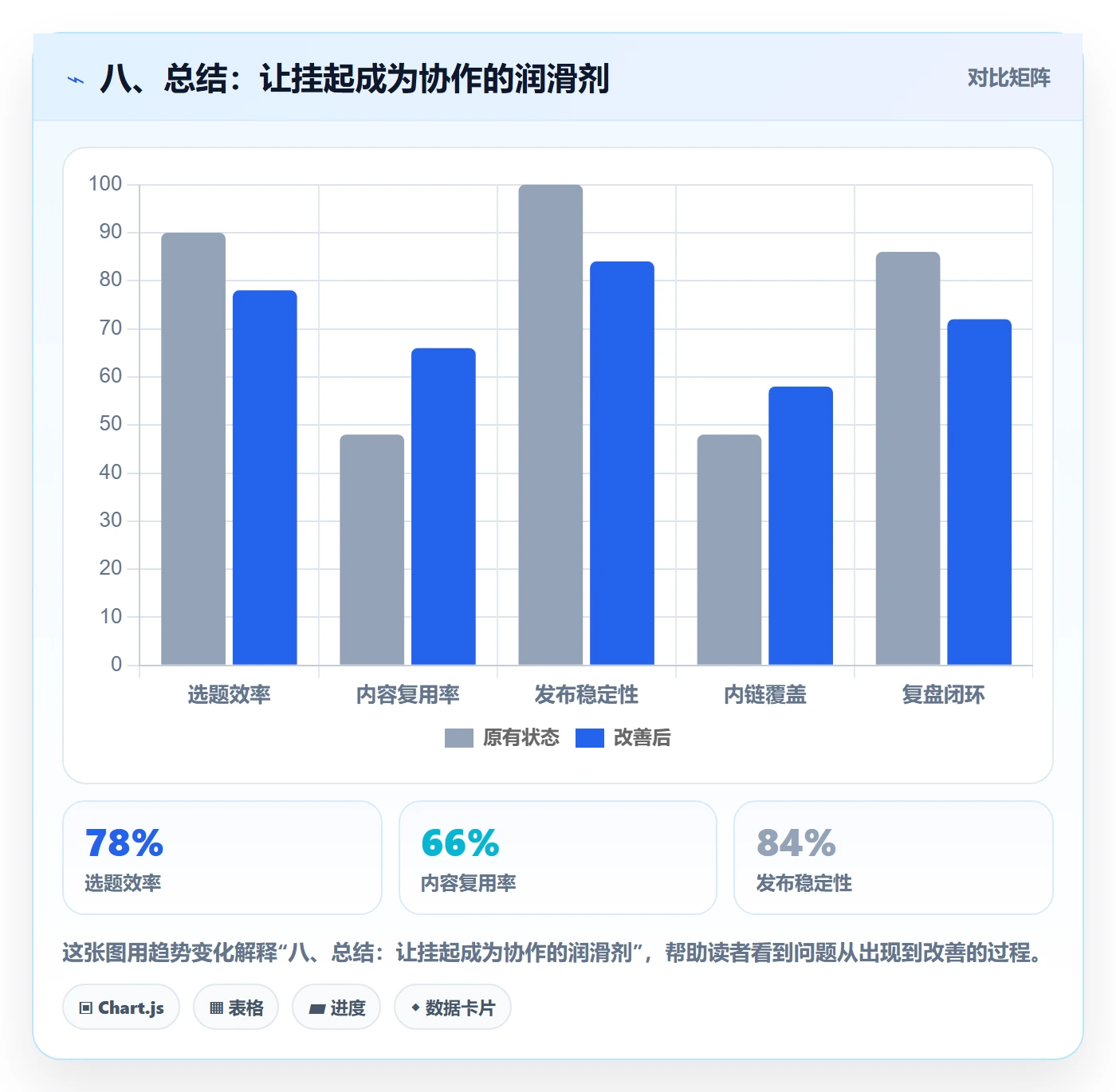Image resolution: width=1116 pixels, height=1092 pixels.
Task: Click the 内链覆盖 axis label
Action: (x=765, y=695)
